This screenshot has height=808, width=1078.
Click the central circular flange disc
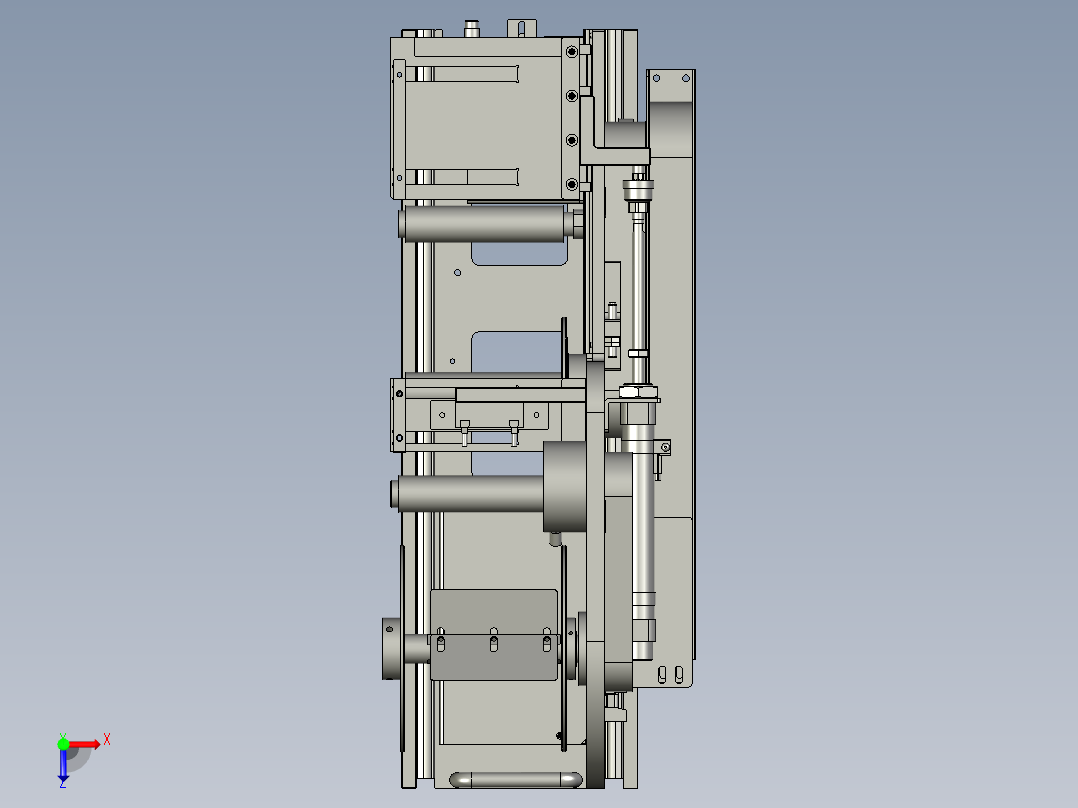pos(563,485)
